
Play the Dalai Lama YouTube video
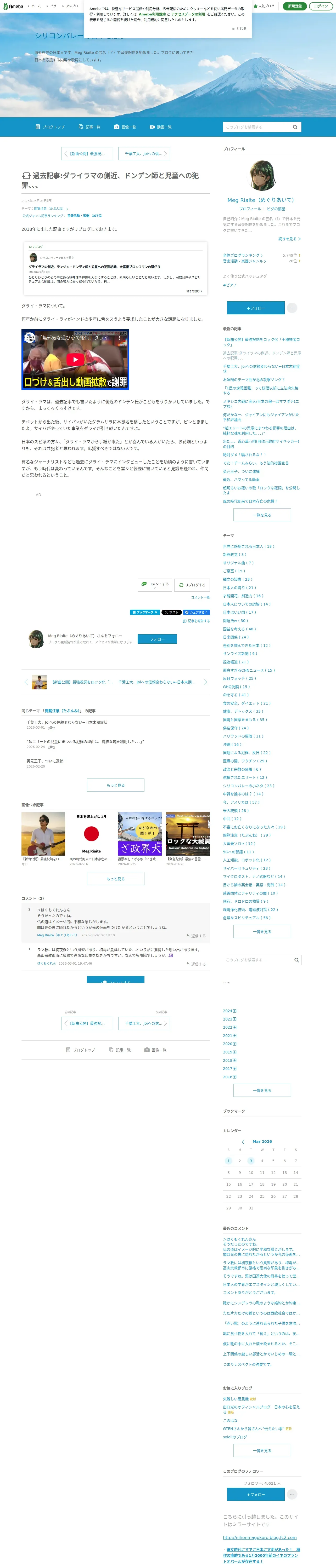[x=75, y=360]
